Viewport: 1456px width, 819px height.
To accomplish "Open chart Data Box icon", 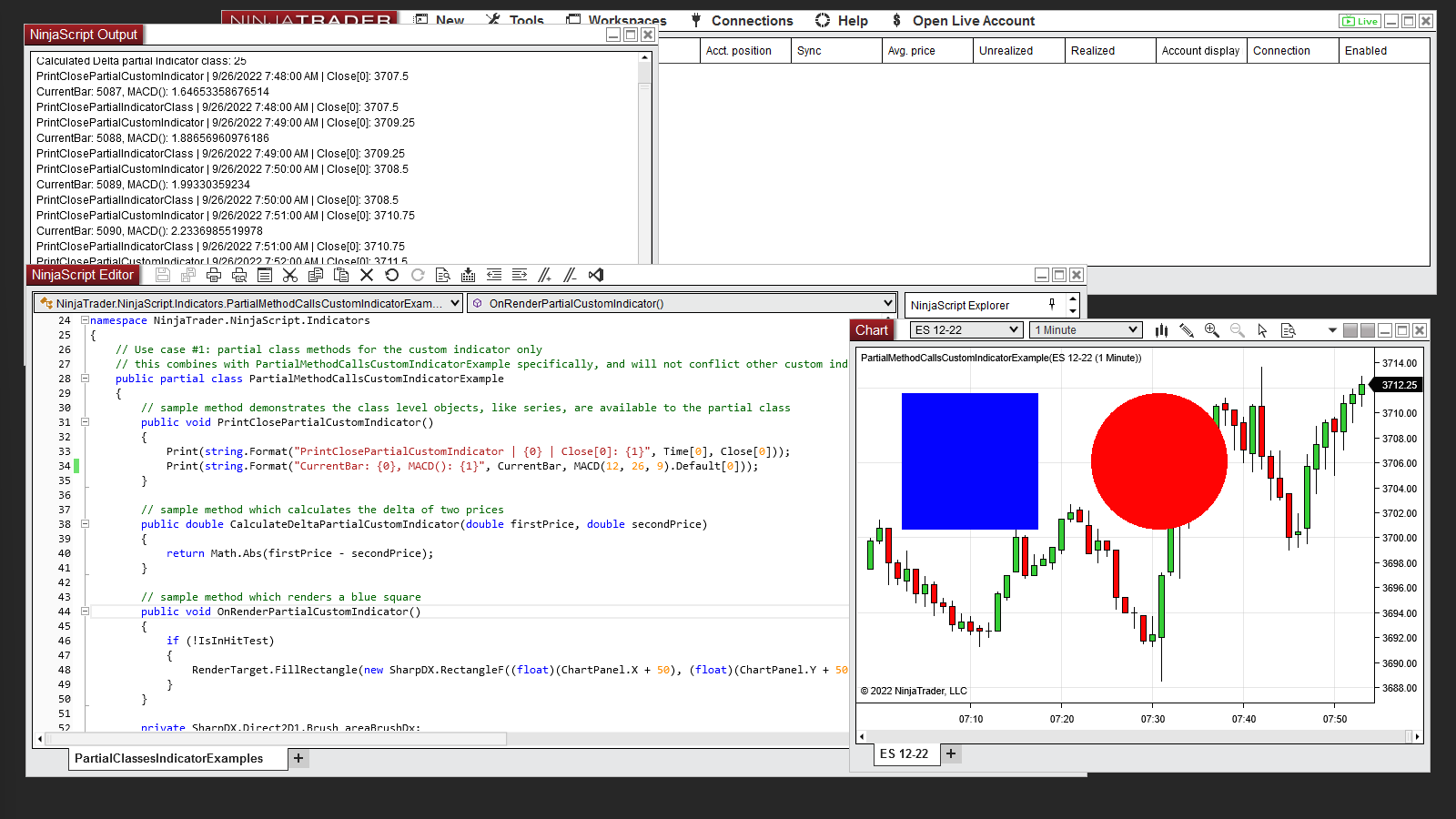I will 1289,330.
